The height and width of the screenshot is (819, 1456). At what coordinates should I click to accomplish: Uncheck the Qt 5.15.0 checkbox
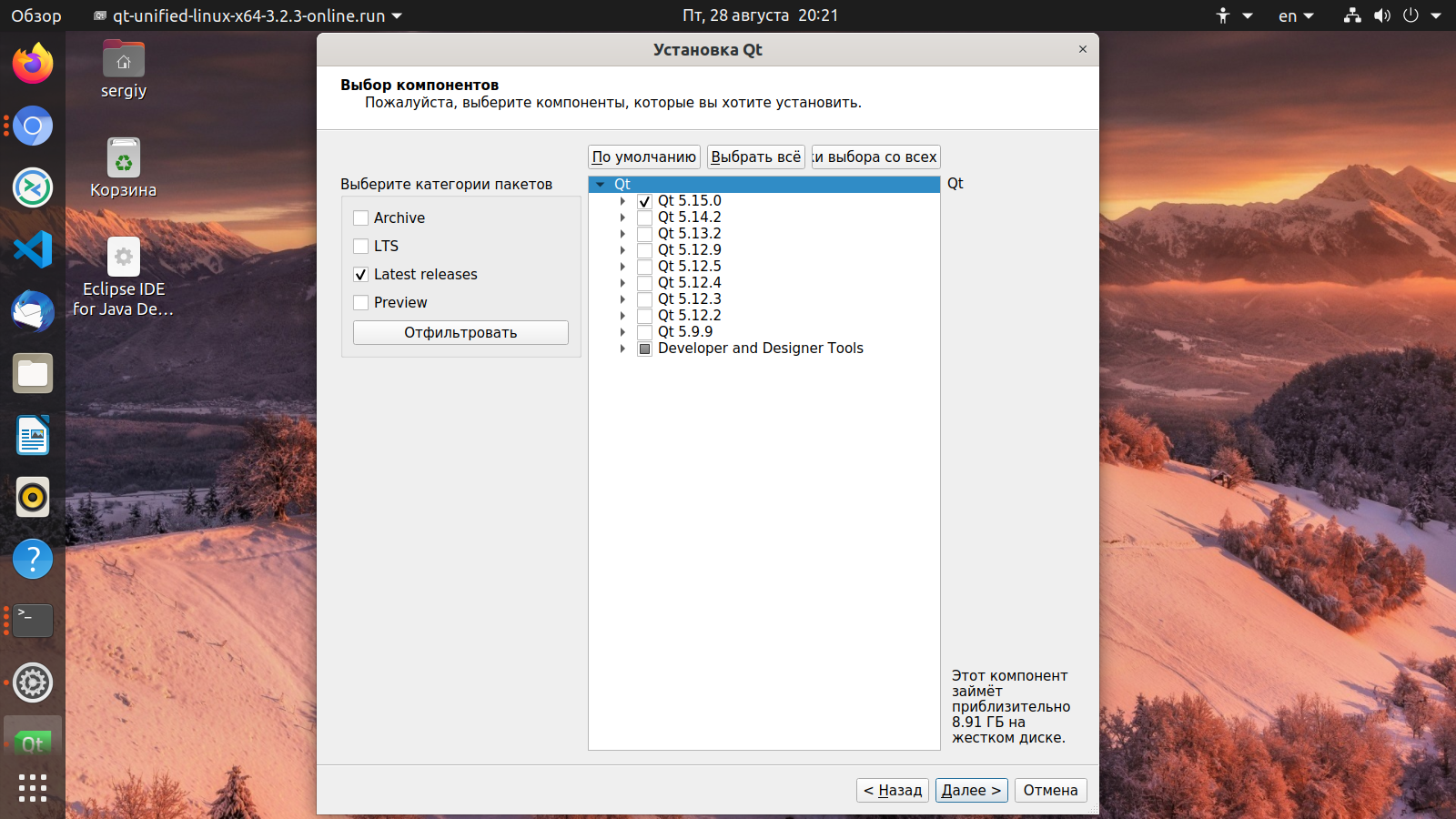(x=644, y=201)
